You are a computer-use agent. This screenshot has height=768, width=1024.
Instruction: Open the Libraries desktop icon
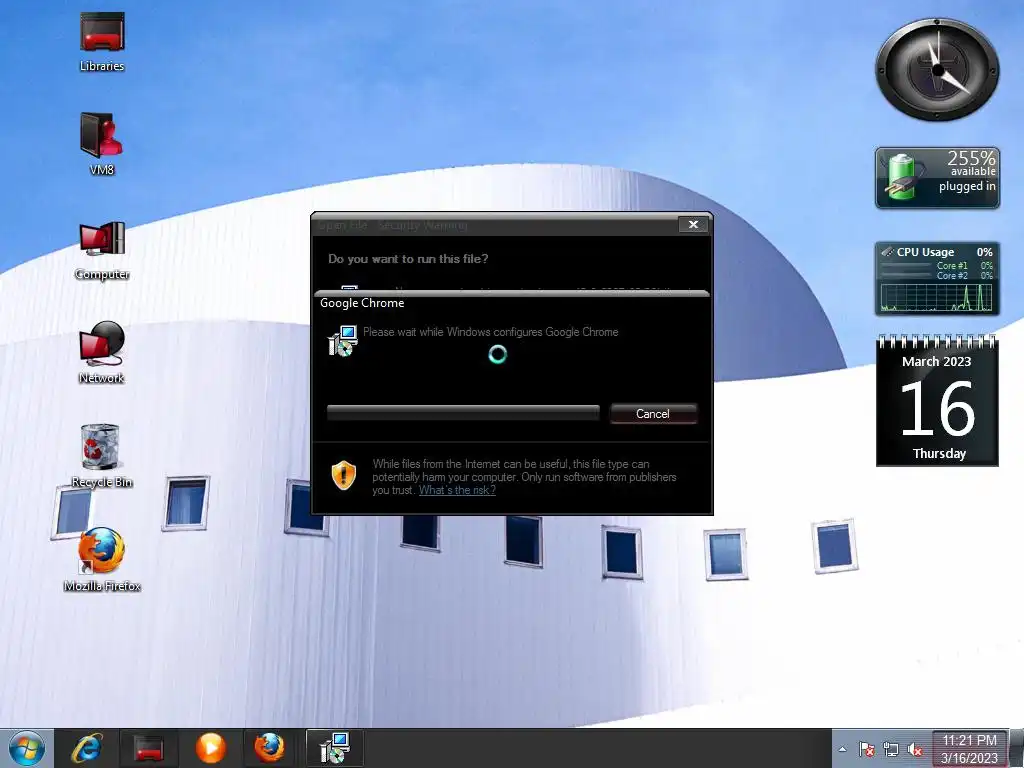pyautogui.click(x=102, y=42)
